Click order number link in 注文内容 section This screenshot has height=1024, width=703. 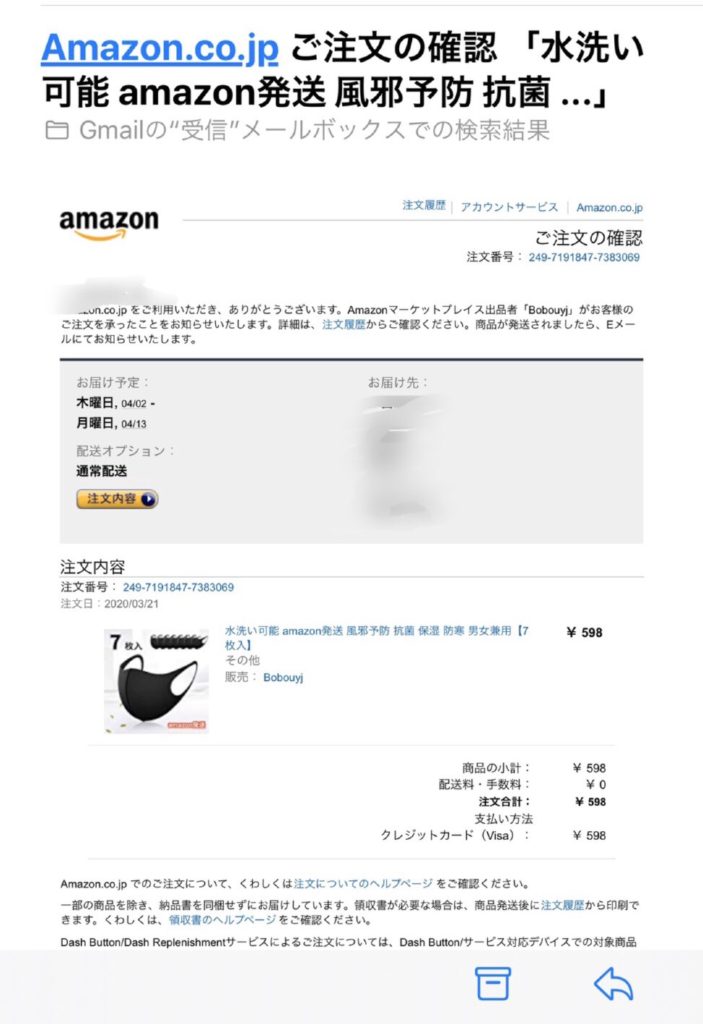pos(178,587)
